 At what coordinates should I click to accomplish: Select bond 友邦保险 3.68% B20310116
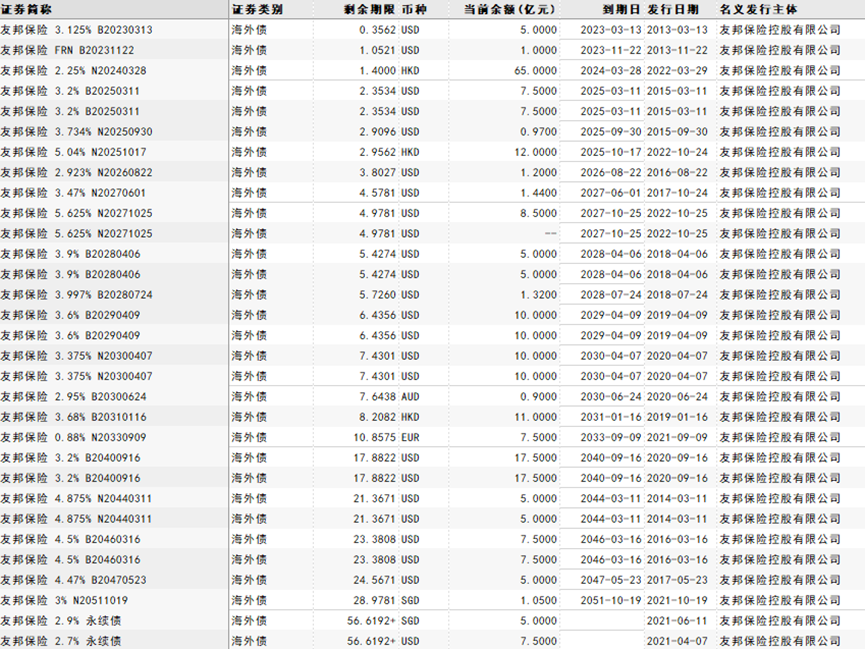click(73, 417)
